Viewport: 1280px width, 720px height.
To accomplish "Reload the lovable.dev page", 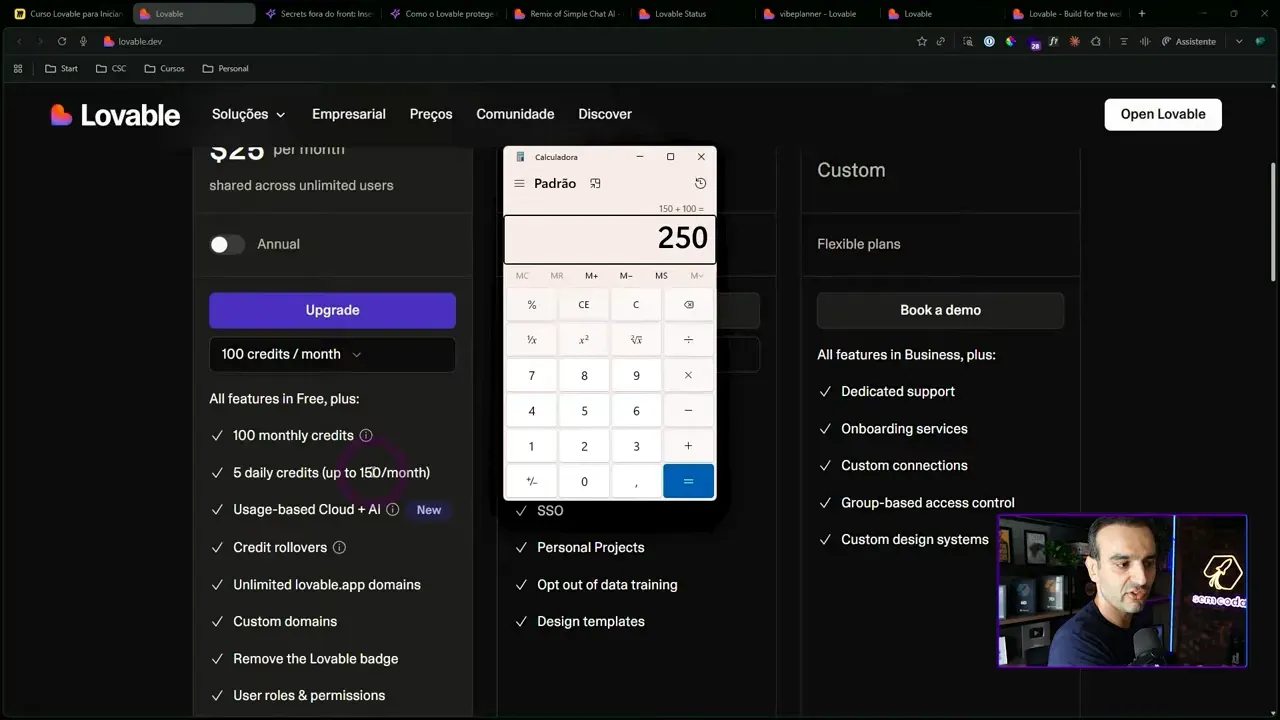I will click(62, 41).
